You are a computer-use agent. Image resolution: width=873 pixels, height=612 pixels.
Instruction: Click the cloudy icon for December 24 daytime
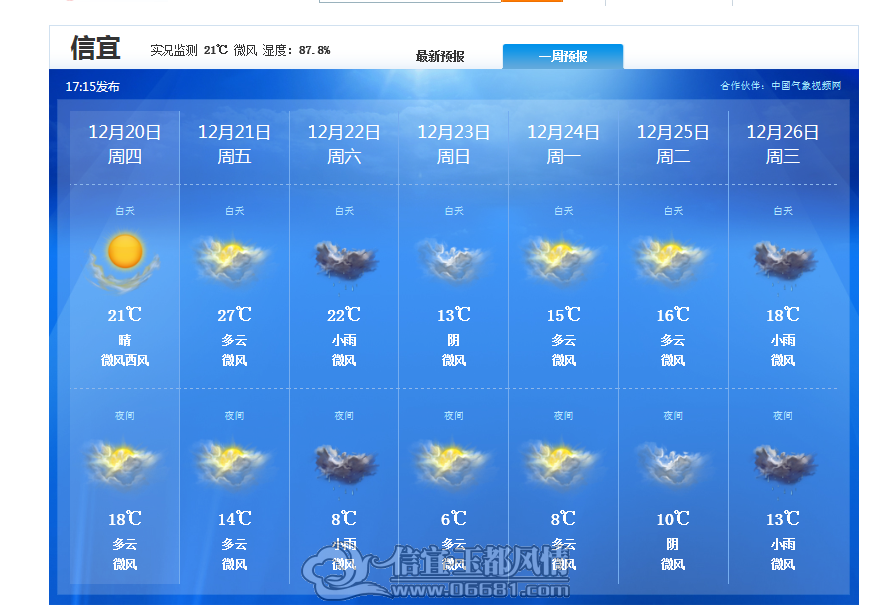click(x=561, y=260)
